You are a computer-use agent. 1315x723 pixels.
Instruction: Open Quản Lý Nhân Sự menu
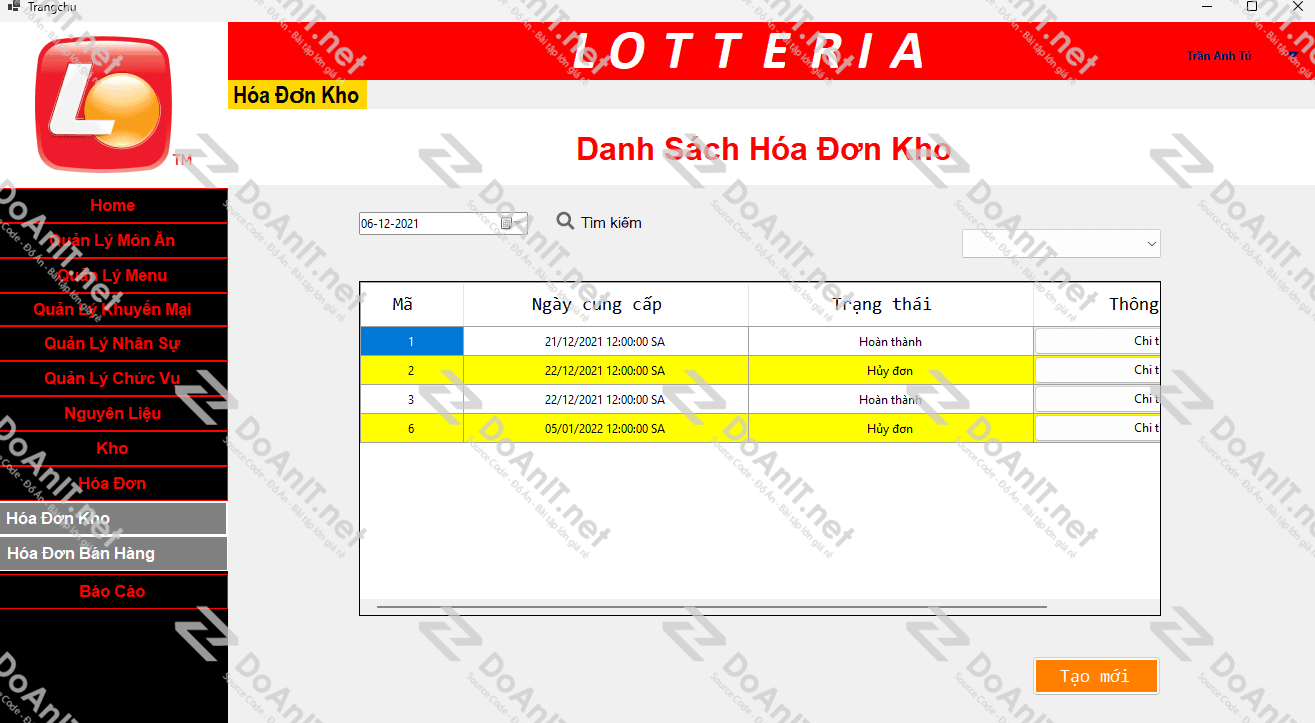pos(113,343)
